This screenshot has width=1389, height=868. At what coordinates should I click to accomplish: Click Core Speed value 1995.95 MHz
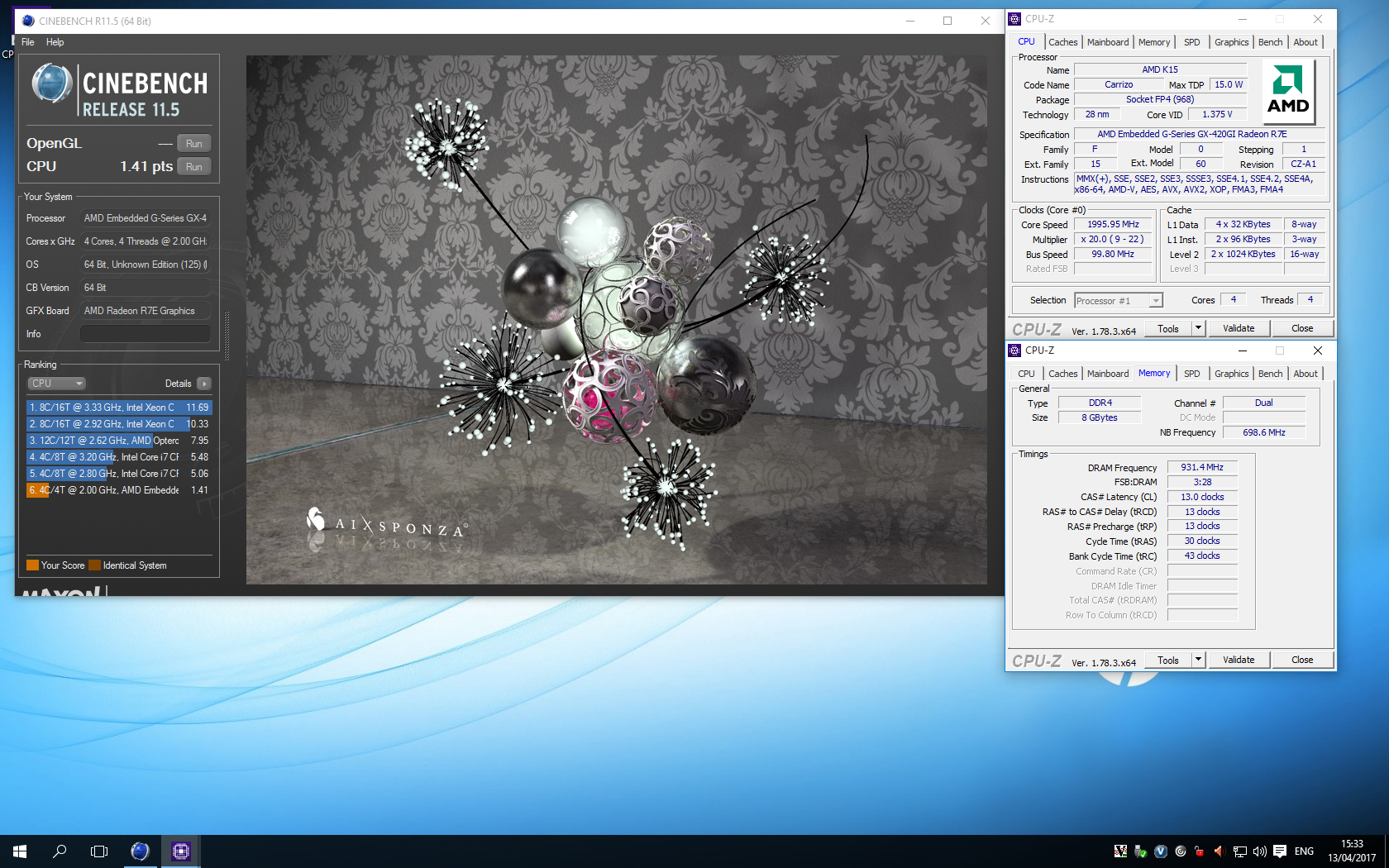pyautogui.click(x=1113, y=225)
